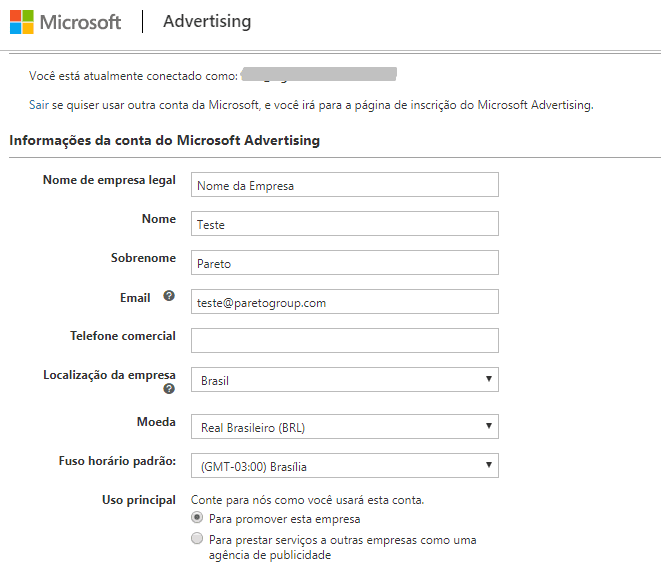Click the Nome field containing Teste
661x572 pixels.
(345, 223)
